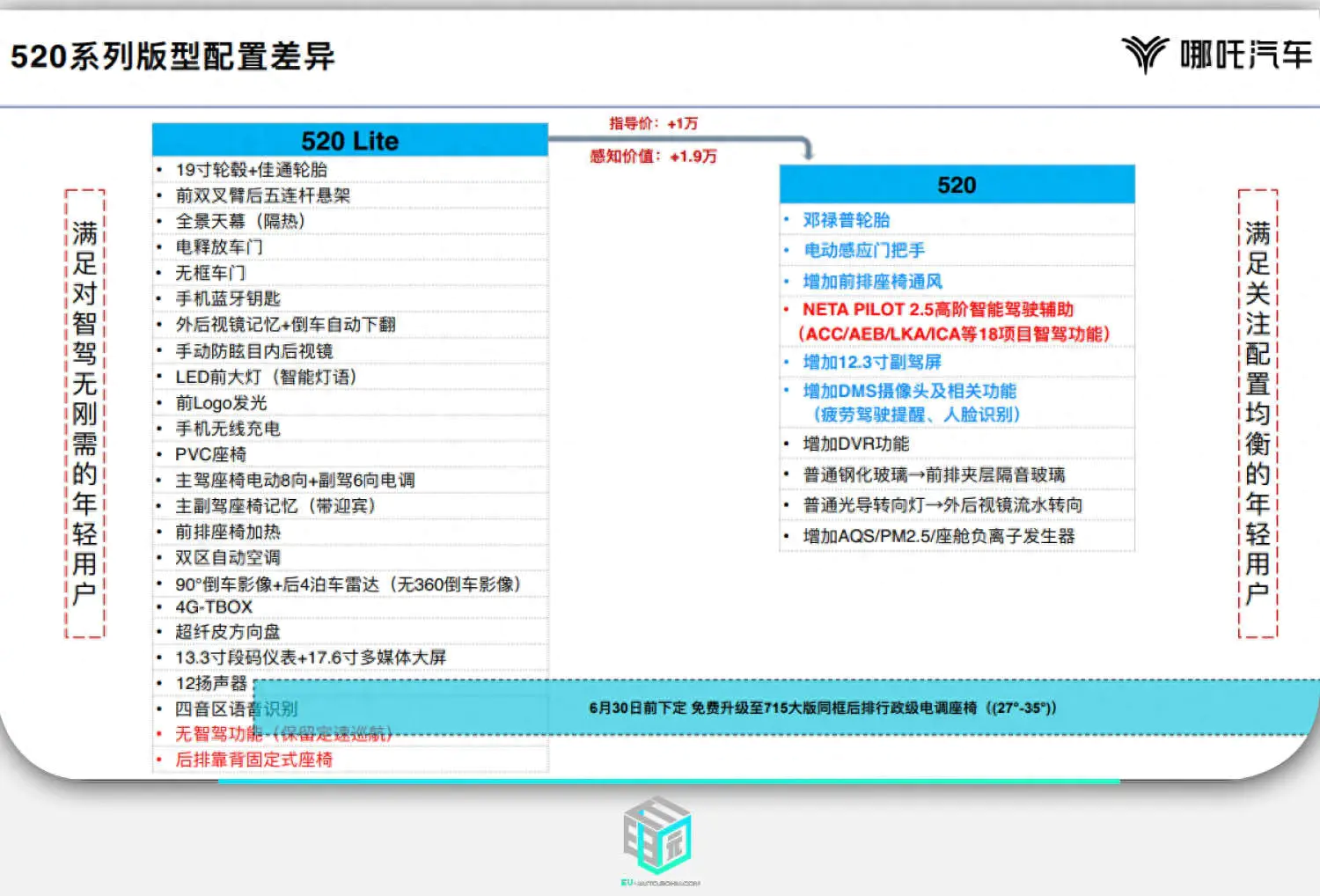Click the row '前双叉臂后五连杆悬架'
Image resolution: width=1320 pixels, height=896 pixels.
point(350,195)
